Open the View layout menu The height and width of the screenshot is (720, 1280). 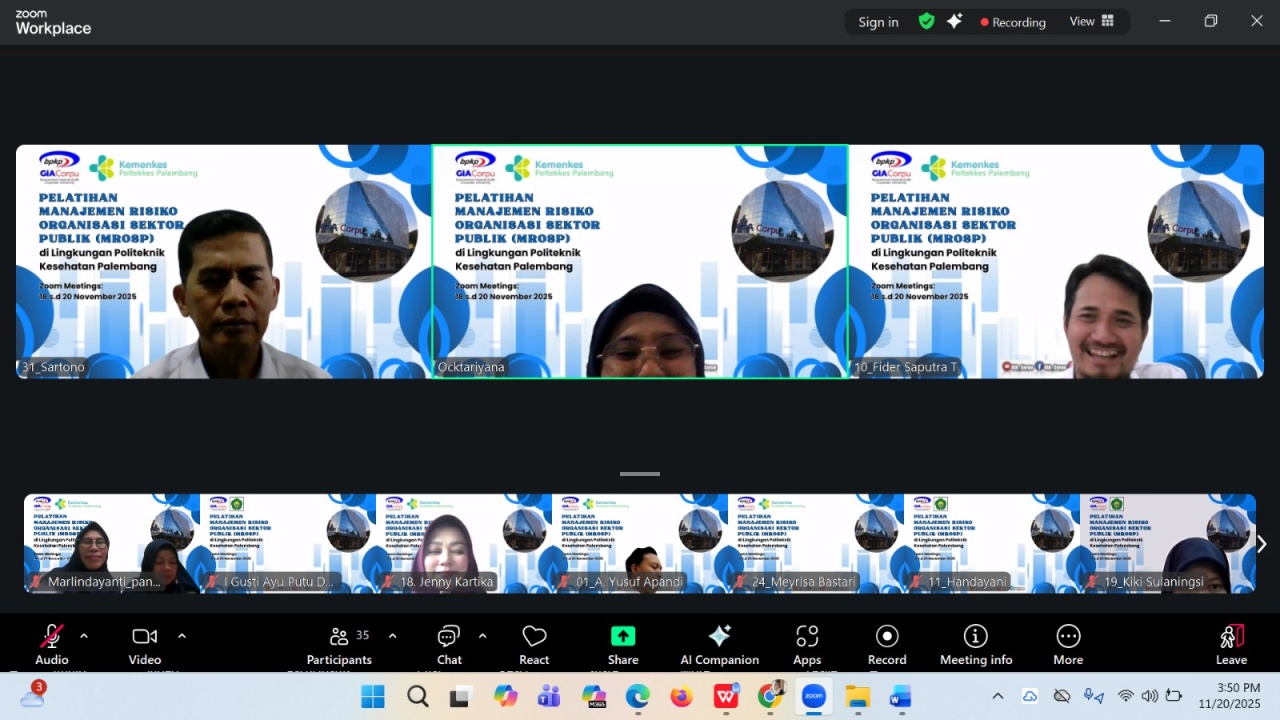[1092, 21]
